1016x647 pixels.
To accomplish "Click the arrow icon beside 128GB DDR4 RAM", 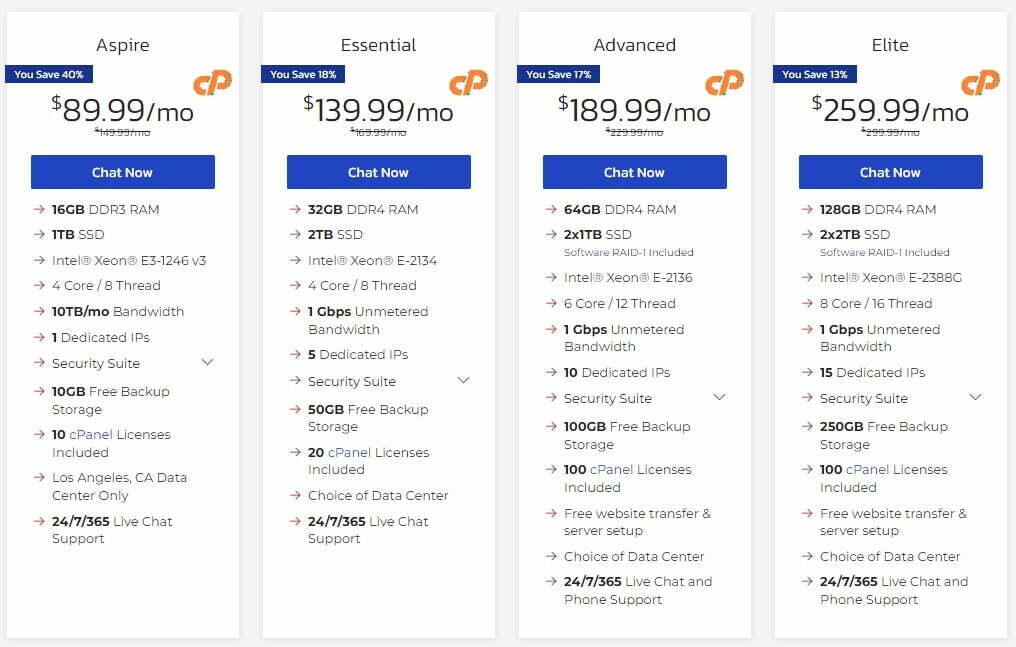I will pyautogui.click(x=806, y=210).
